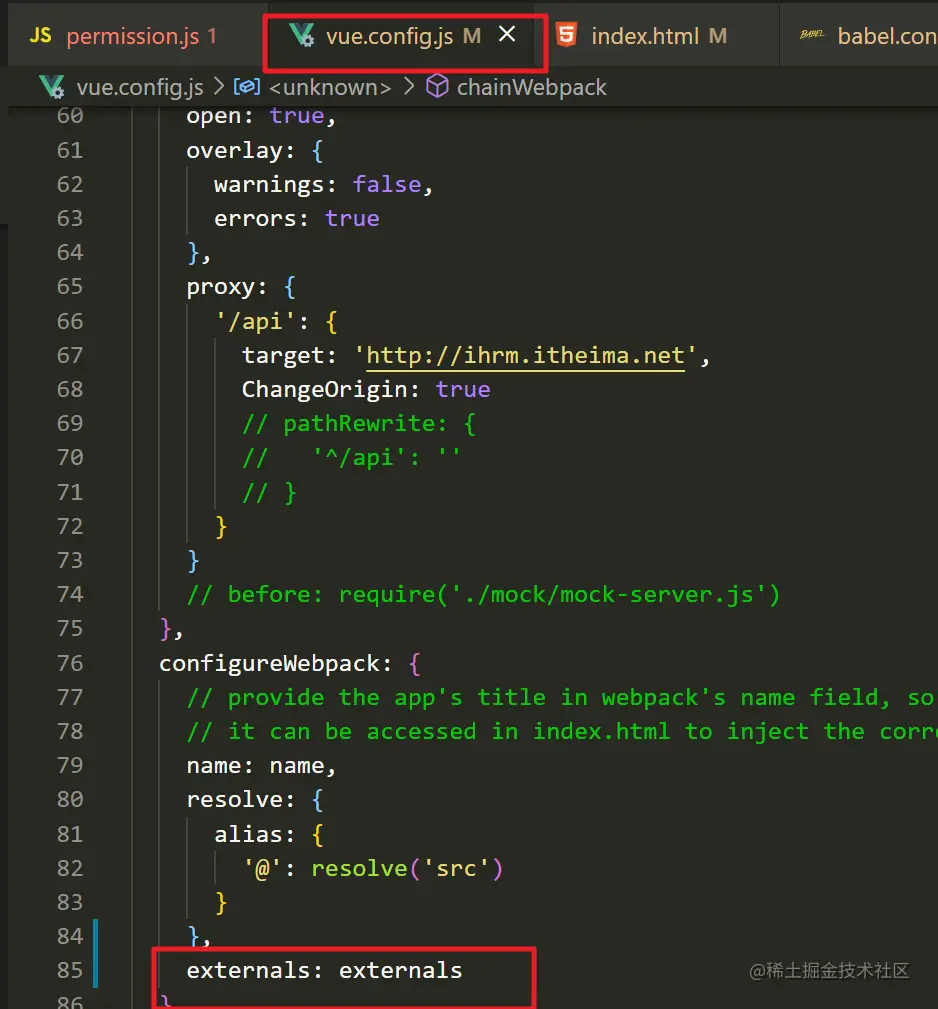Viewport: 938px width, 1009px height.
Task: Click the pathRewrite comment on line 69
Action: (358, 424)
